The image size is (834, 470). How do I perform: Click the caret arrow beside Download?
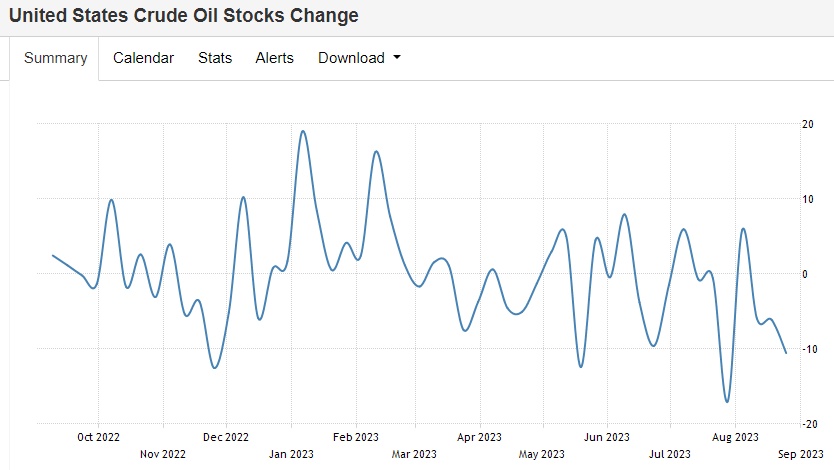[397, 58]
